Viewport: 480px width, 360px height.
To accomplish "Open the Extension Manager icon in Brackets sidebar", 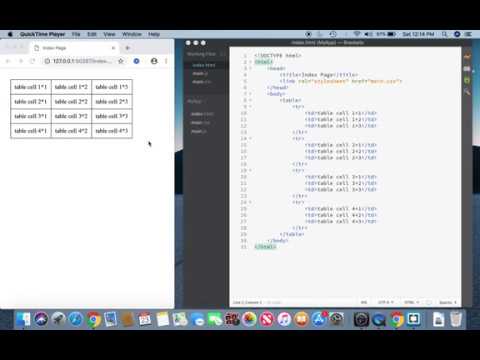I will pos(467,69).
